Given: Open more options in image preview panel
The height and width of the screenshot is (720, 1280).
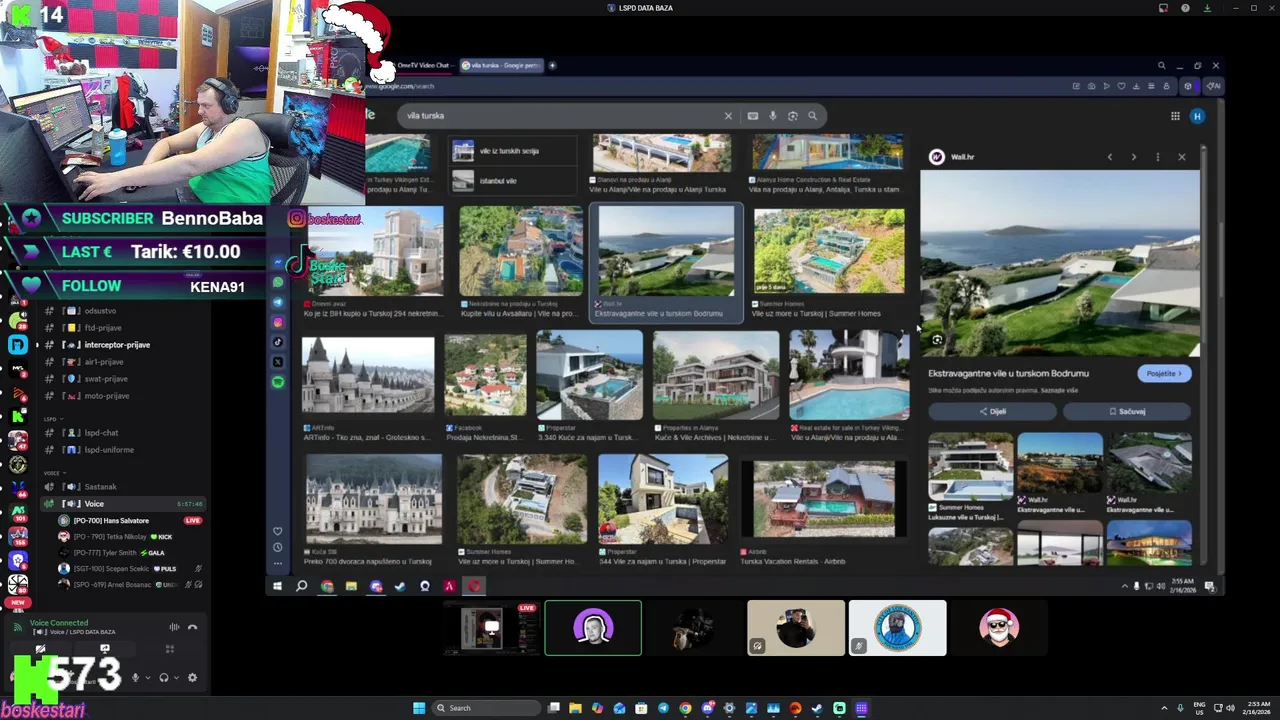Looking at the screenshot, I should [x=1157, y=157].
